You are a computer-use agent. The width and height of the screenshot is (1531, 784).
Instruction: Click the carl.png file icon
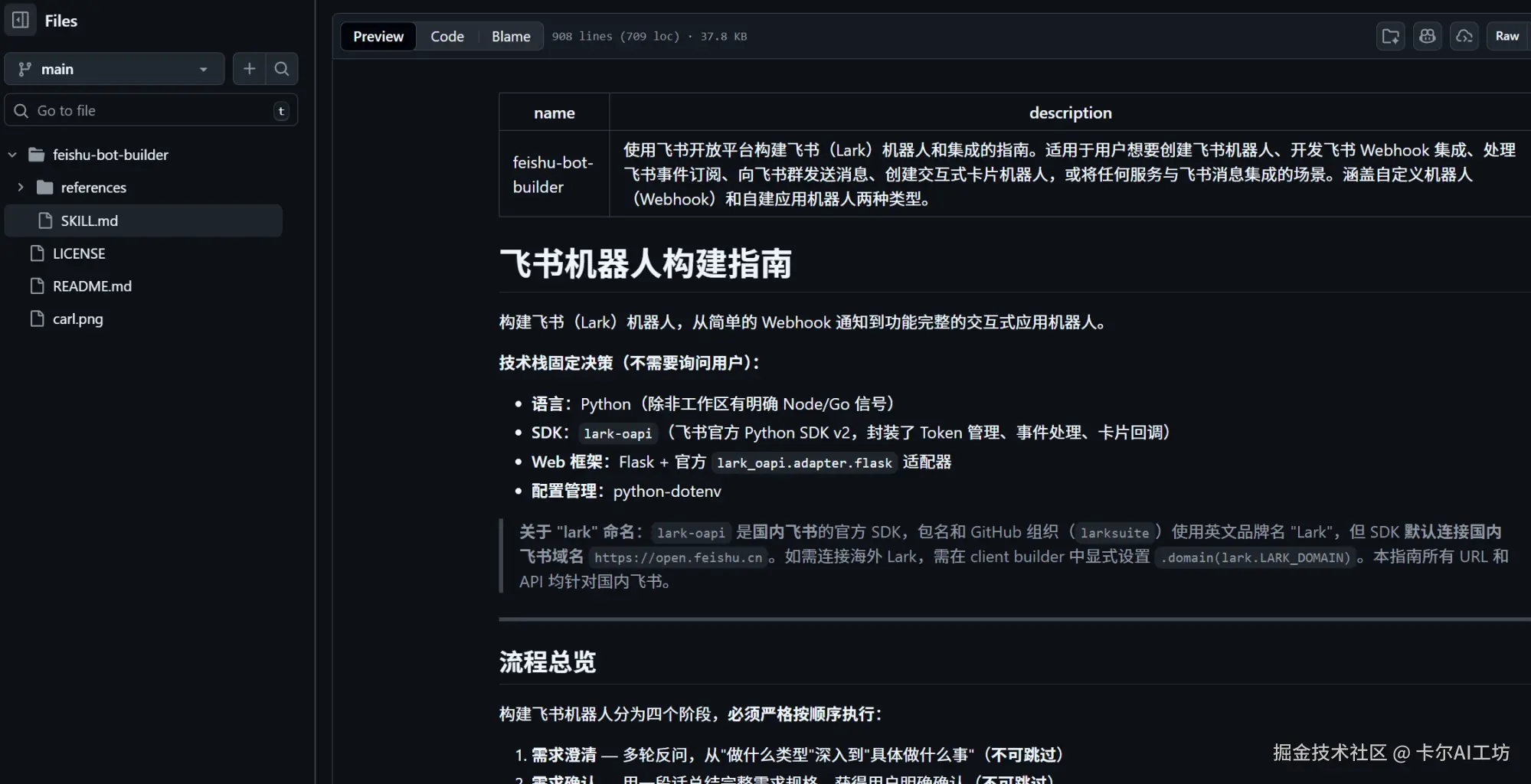(x=37, y=319)
